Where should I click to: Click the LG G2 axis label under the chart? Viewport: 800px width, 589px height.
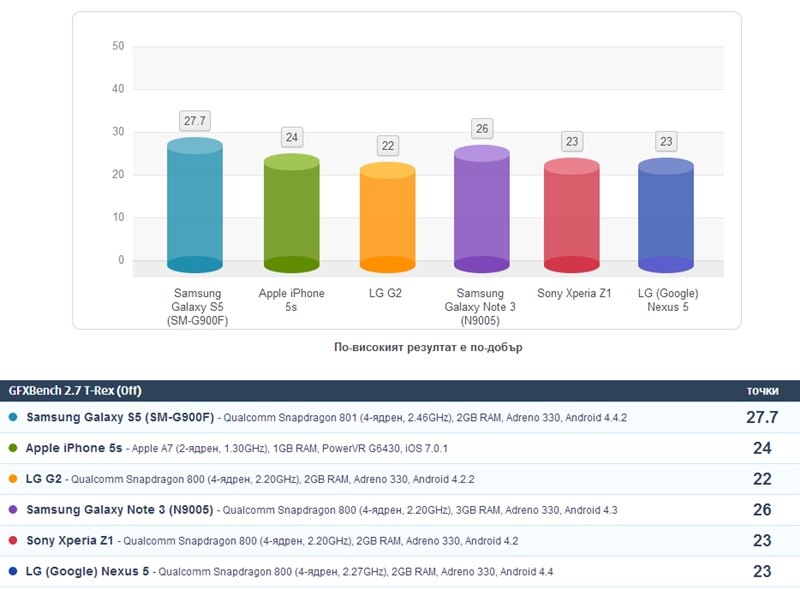click(x=385, y=293)
